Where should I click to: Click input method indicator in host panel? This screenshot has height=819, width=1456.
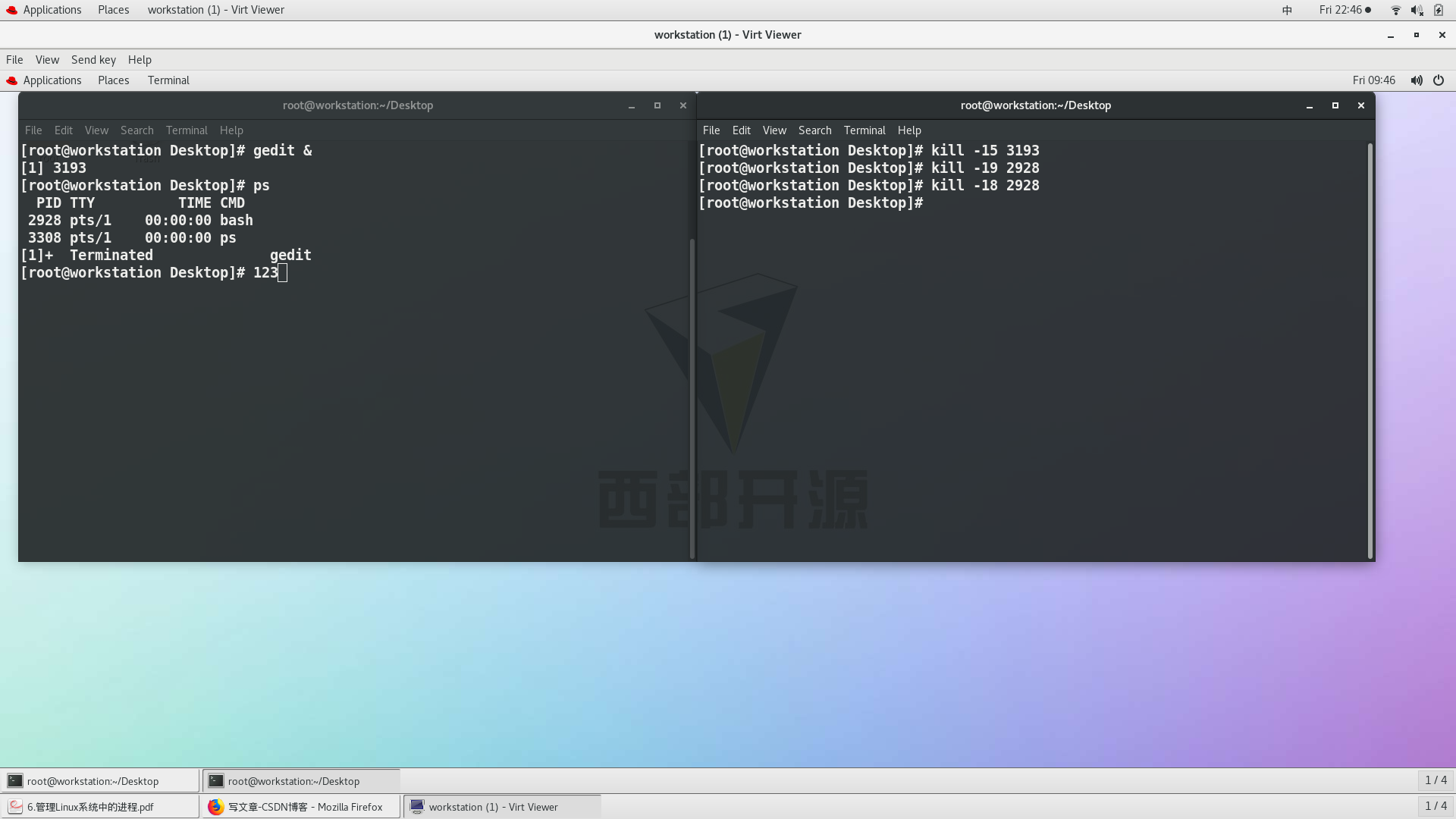pyautogui.click(x=1287, y=10)
